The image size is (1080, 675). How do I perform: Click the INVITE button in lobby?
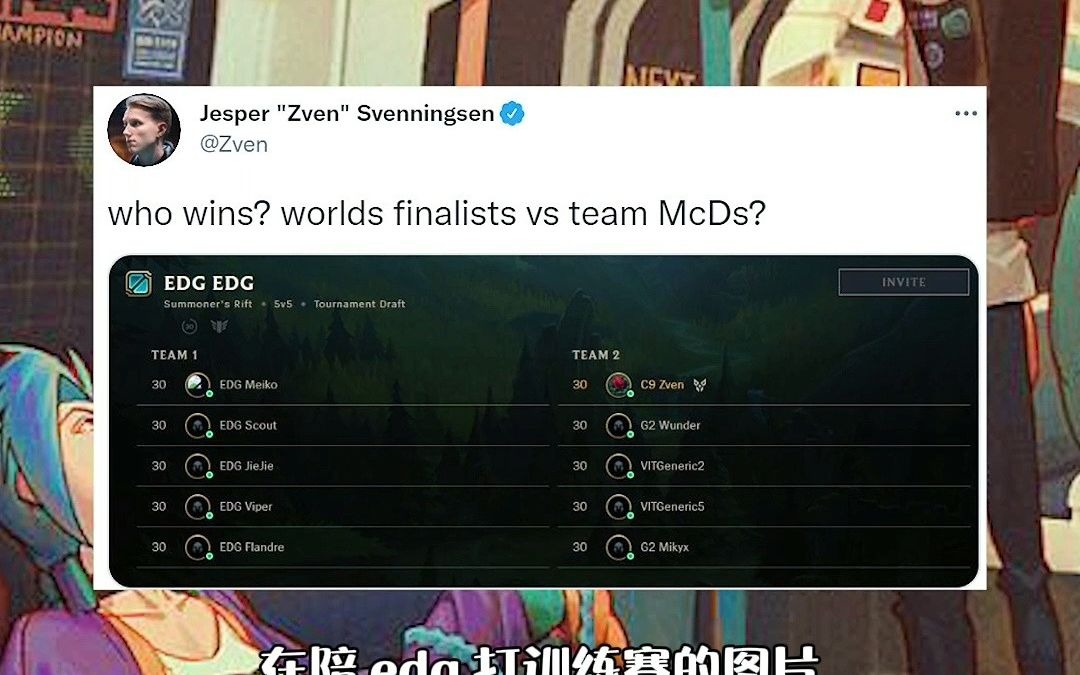click(x=904, y=282)
